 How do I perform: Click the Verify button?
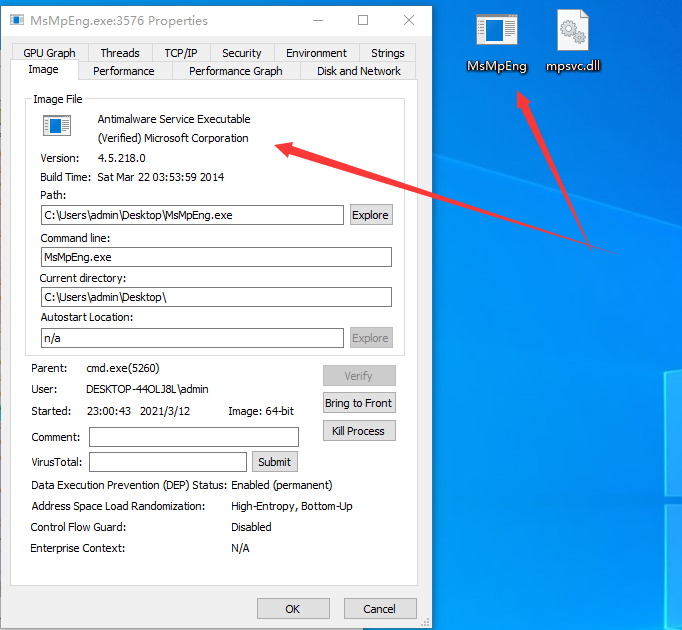[359, 375]
